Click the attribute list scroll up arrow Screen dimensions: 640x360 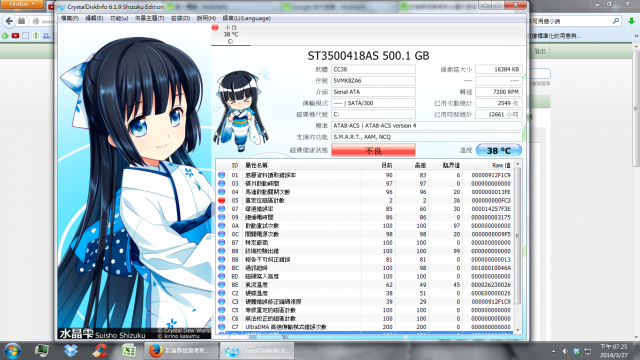pos(518,164)
